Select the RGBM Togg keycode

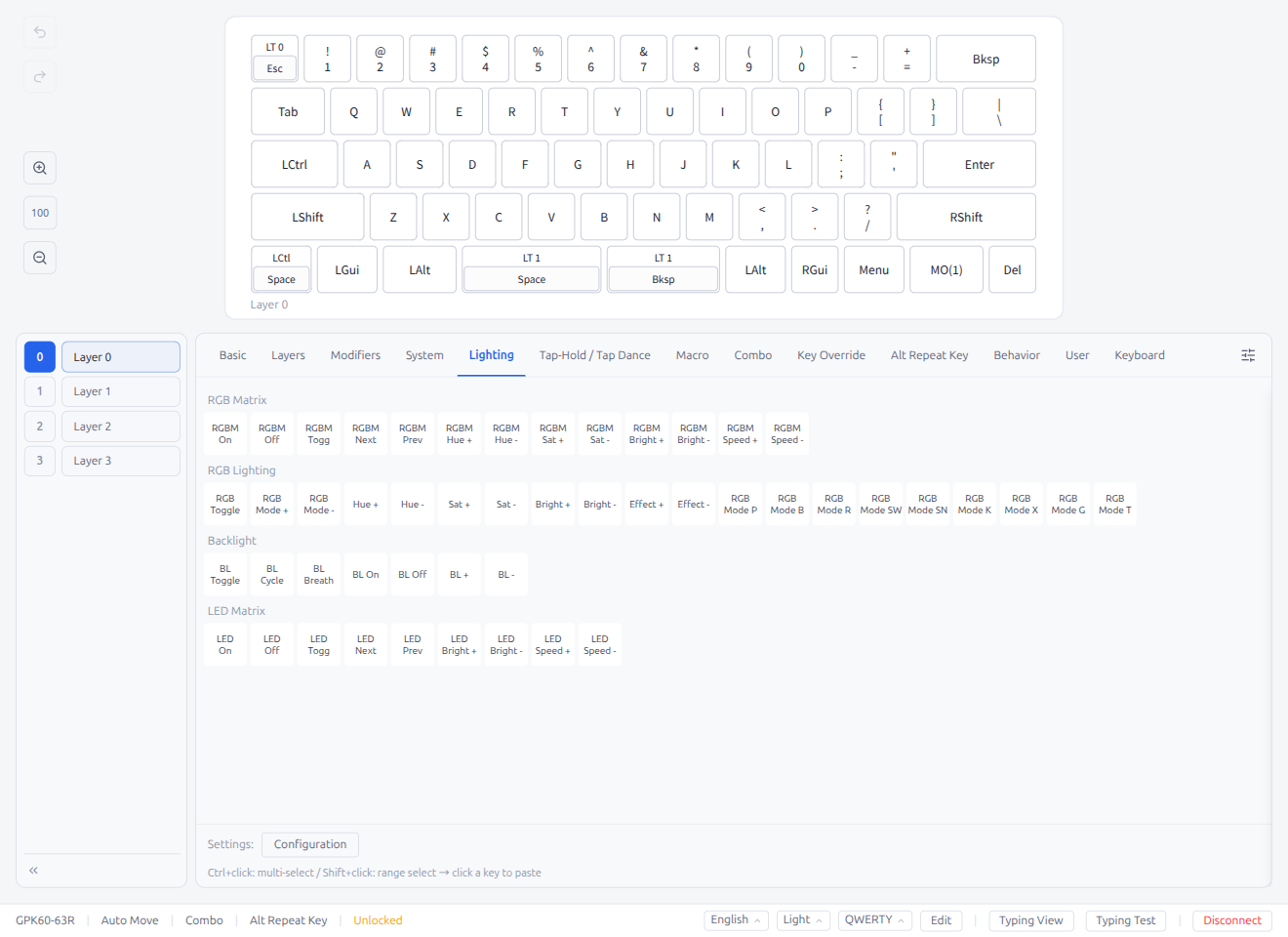point(319,434)
